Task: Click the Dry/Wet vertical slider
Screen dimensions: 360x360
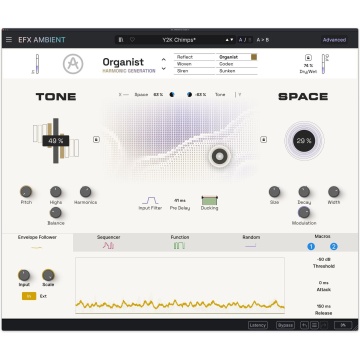Action: [324, 64]
